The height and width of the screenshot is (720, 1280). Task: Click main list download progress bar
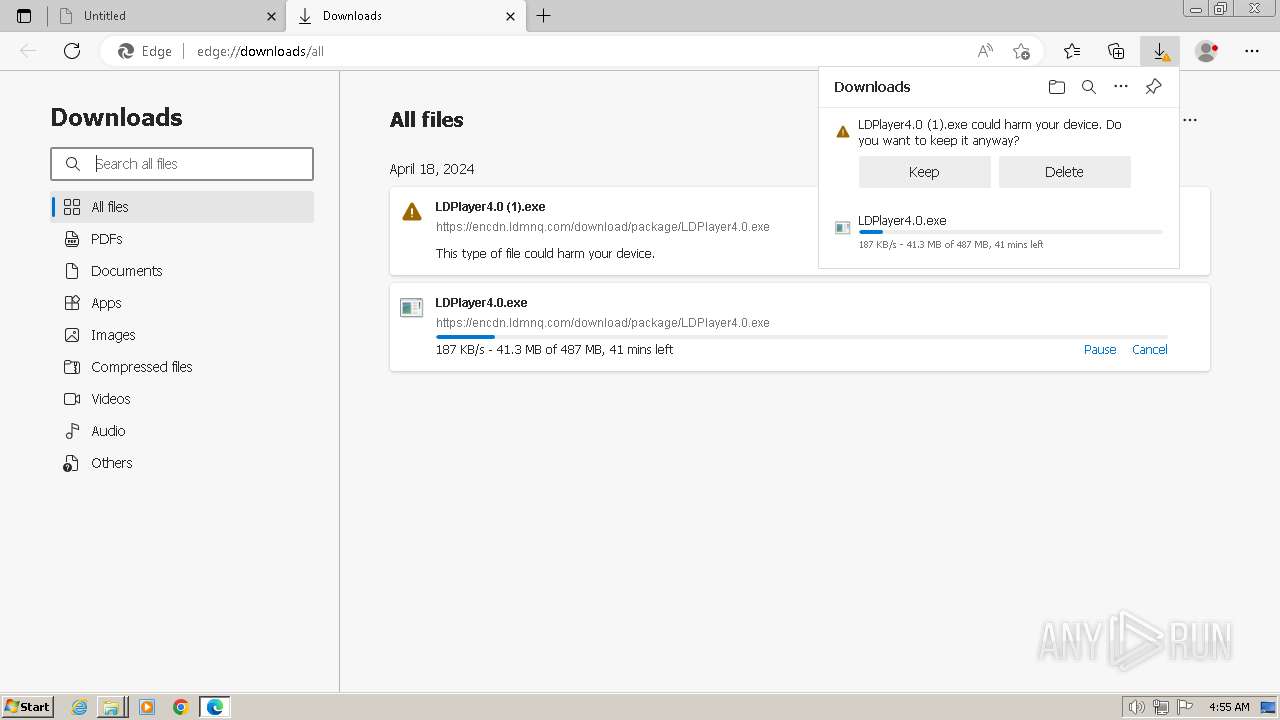pos(802,337)
